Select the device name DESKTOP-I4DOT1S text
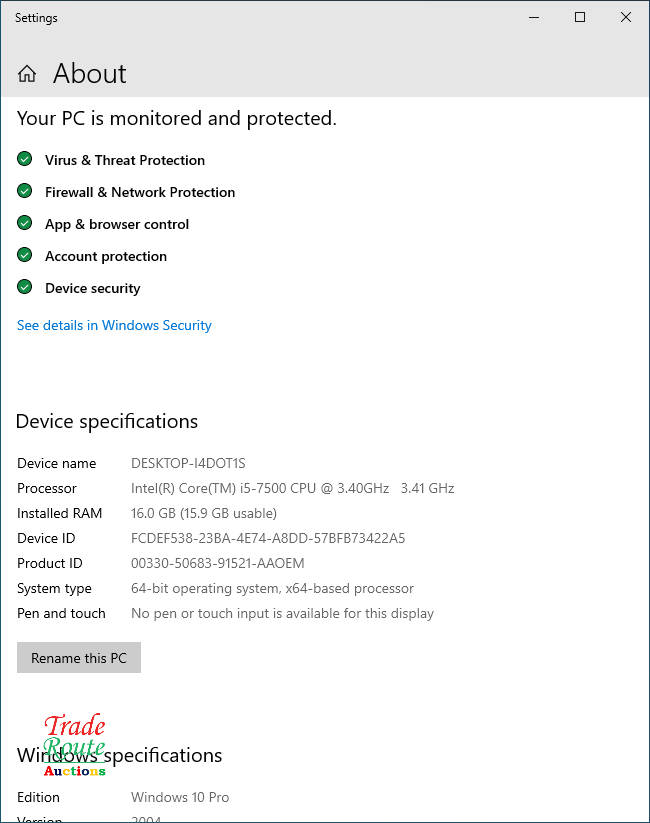This screenshot has height=823, width=650. tap(188, 463)
